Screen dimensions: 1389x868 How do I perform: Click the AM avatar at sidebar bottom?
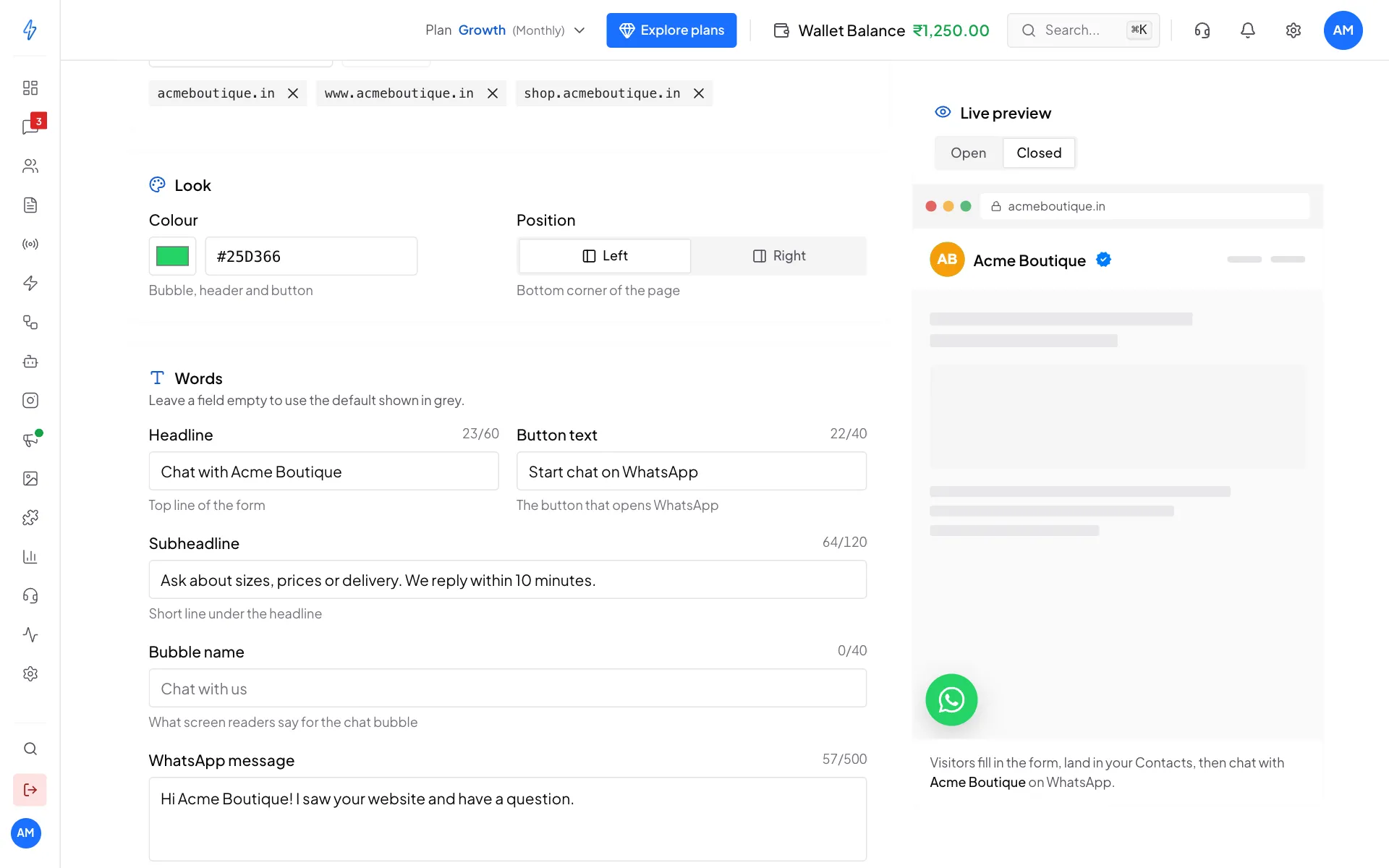tap(26, 833)
